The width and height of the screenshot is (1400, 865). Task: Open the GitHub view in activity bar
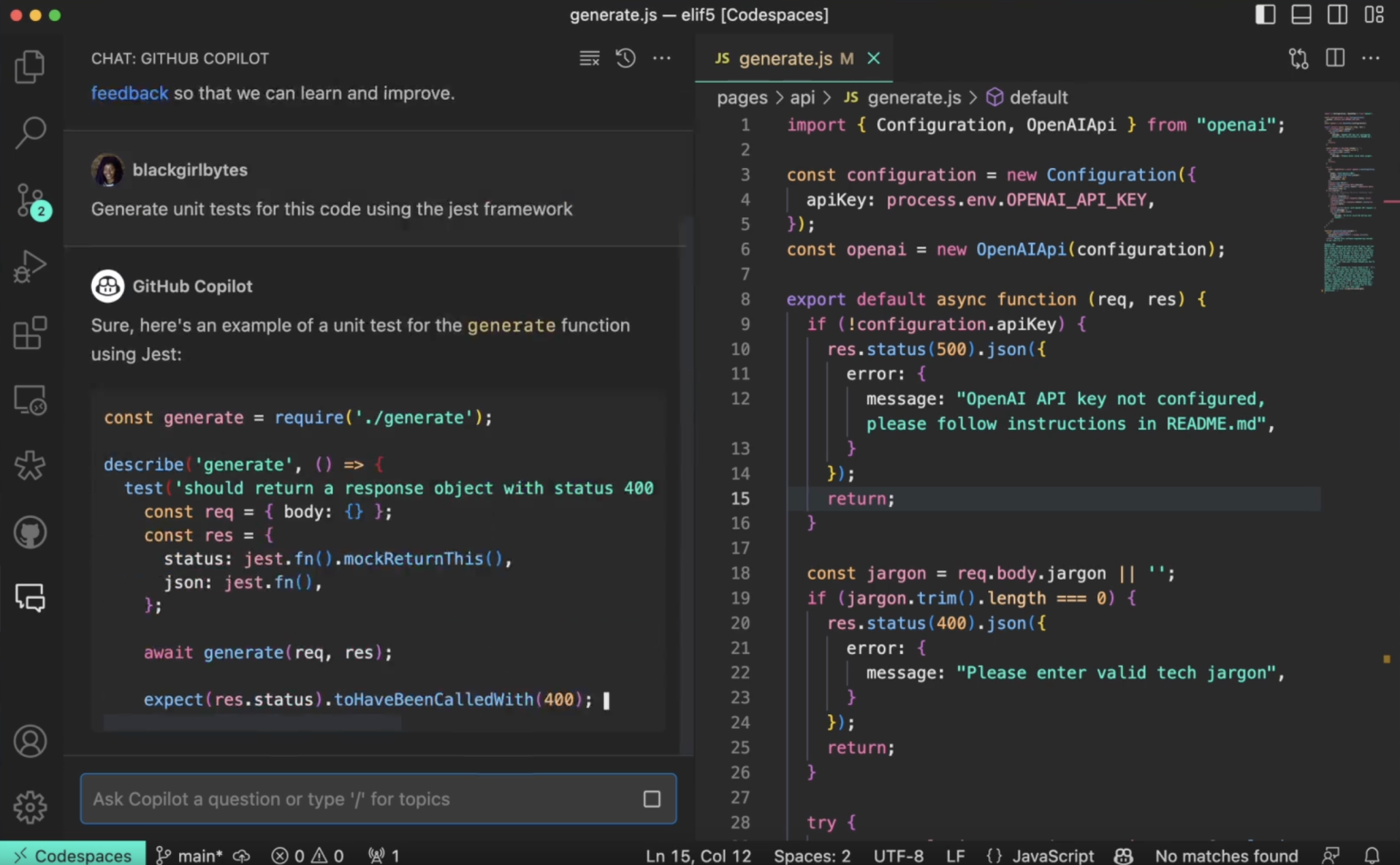tap(30, 532)
